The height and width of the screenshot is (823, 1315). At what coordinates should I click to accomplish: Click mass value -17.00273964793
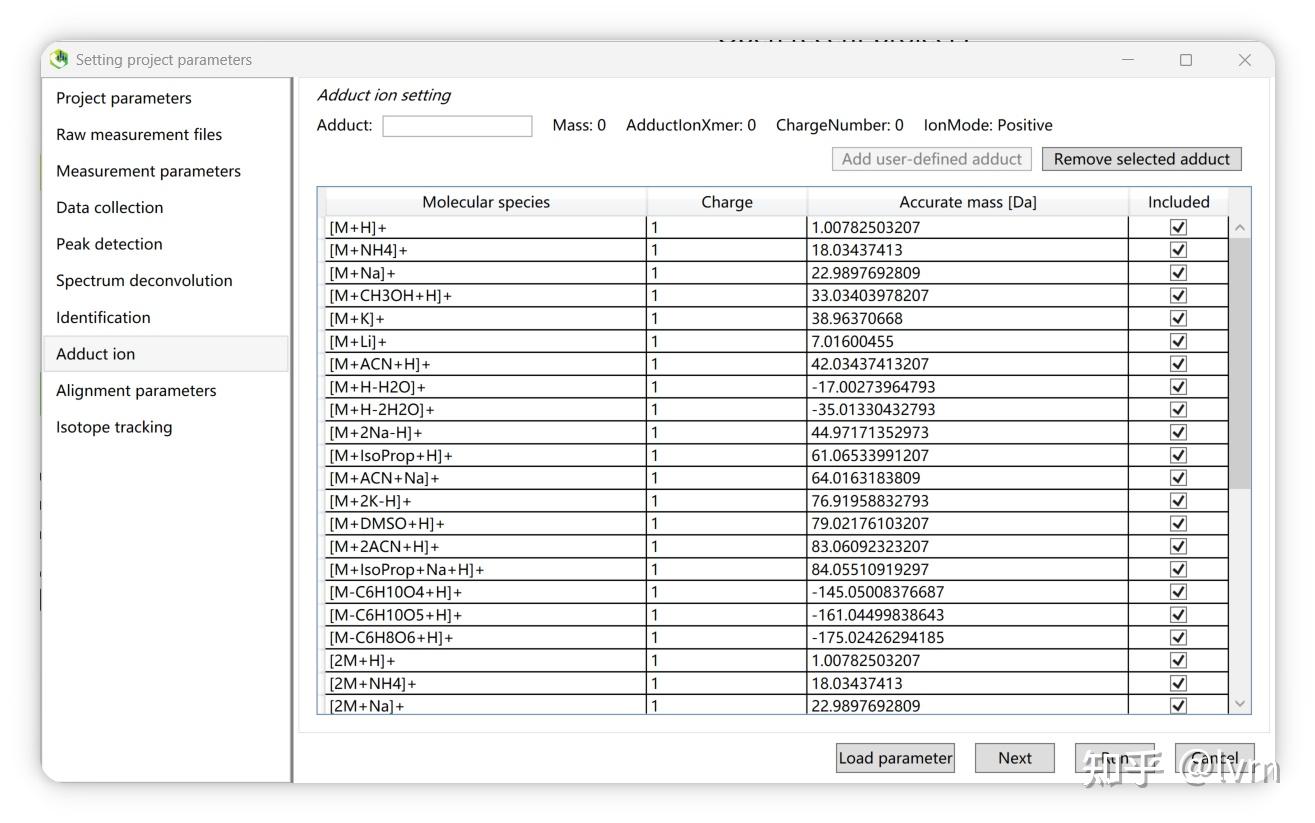coord(873,387)
